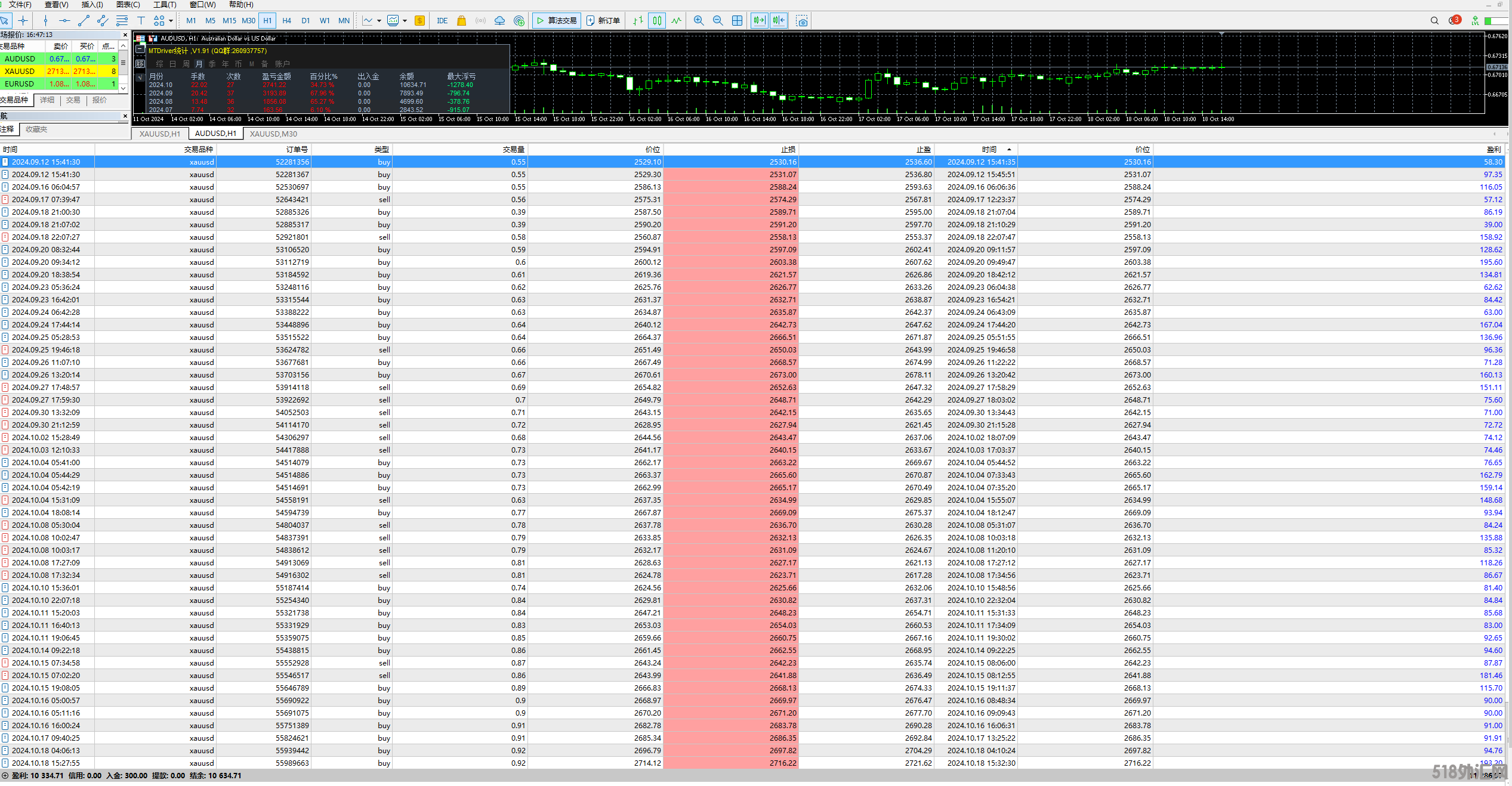Click the 算法交易 algo trading button
1512x786 pixels.
[557, 20]
